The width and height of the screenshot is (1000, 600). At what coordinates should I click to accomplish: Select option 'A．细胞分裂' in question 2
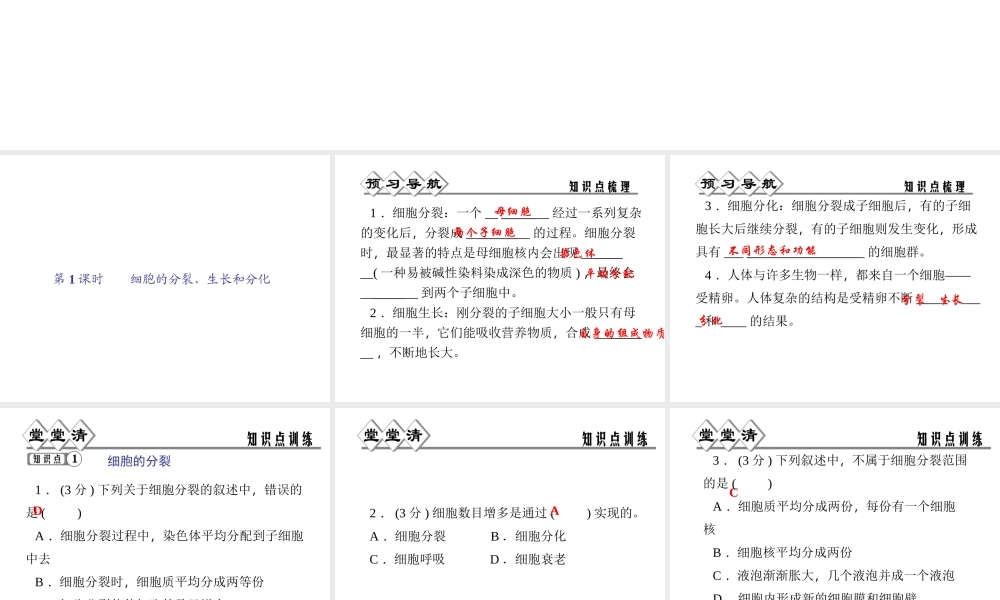(x=407, y=536)
